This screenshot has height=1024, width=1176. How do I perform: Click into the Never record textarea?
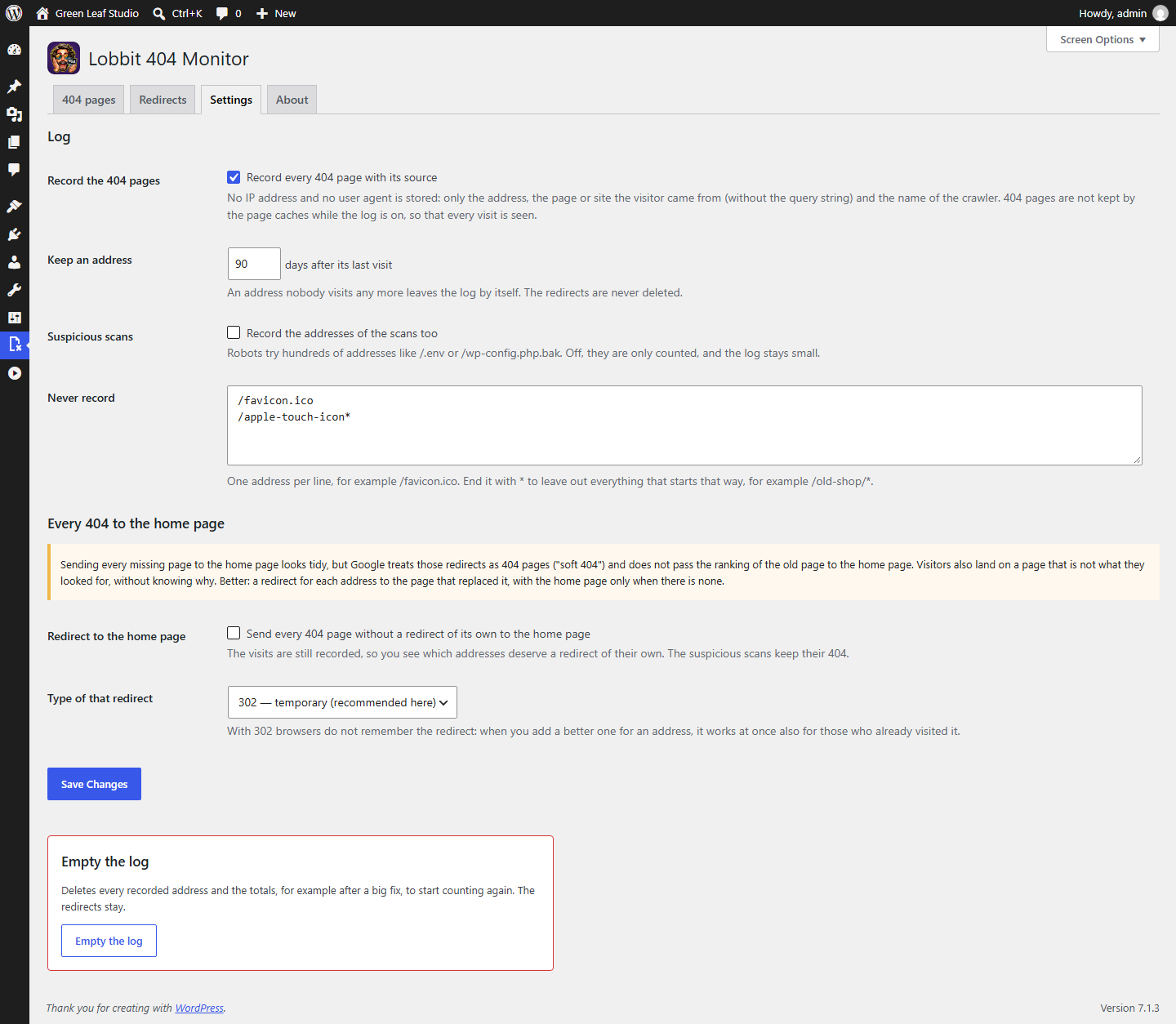tap(684, 425)
